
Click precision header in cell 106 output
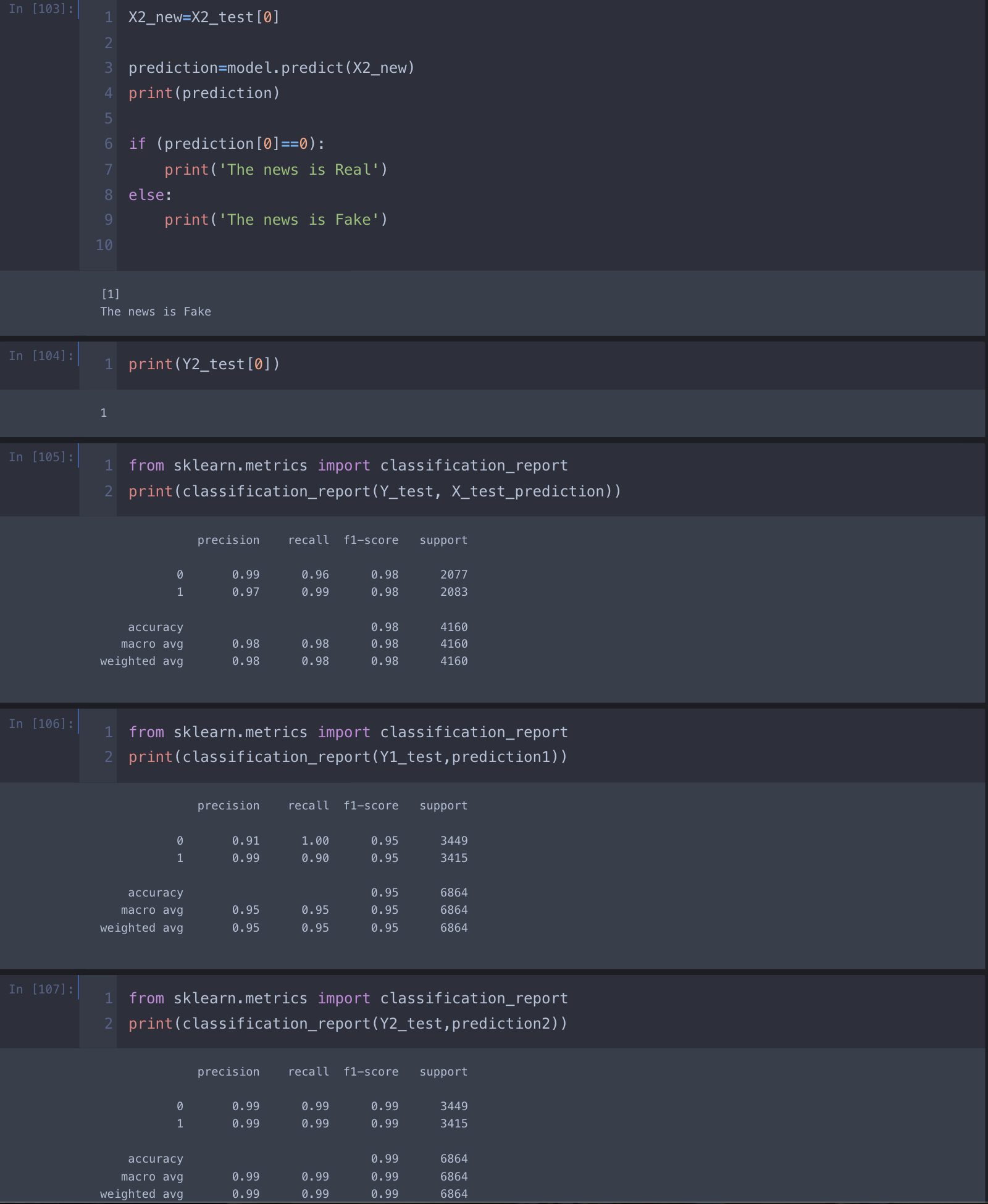tap(228, 806)
